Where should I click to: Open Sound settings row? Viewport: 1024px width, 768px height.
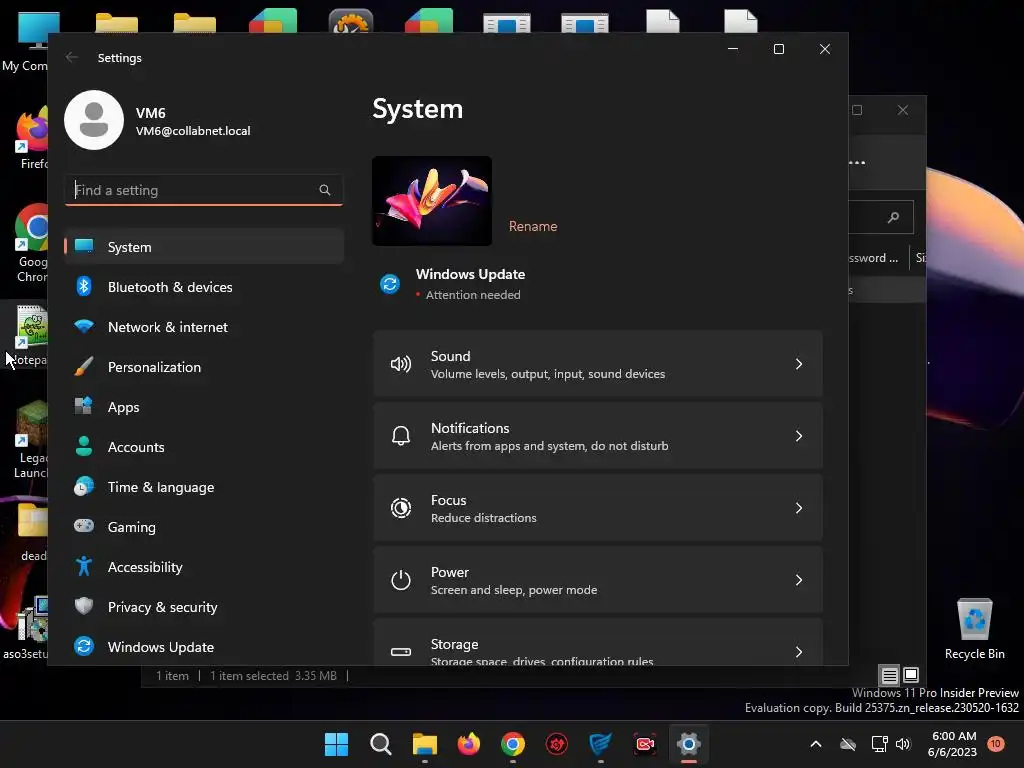[x=598, y=364]
